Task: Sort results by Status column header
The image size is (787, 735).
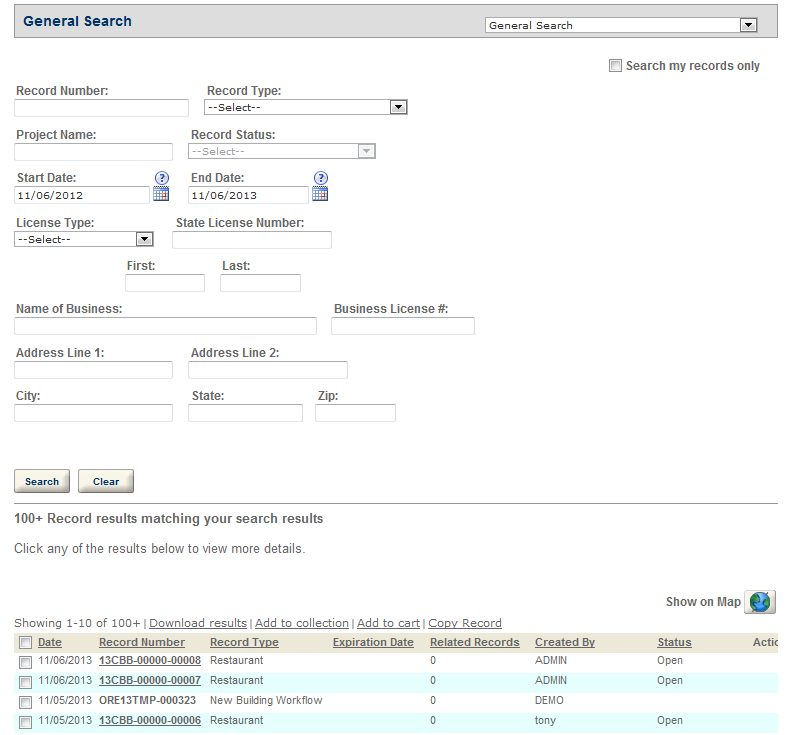Action: (674, 642)
